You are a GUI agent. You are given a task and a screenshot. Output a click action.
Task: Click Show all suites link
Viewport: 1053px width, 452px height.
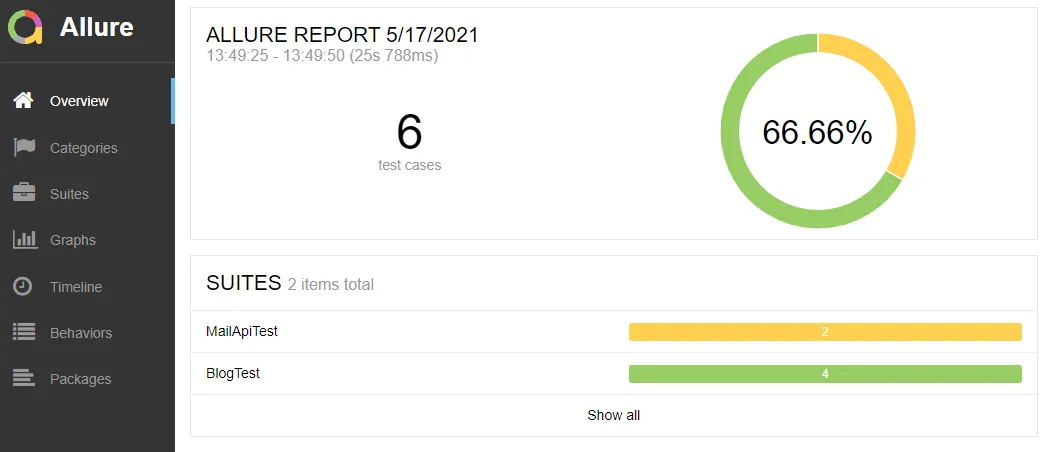pyautogui.click(x=614, y=415)
